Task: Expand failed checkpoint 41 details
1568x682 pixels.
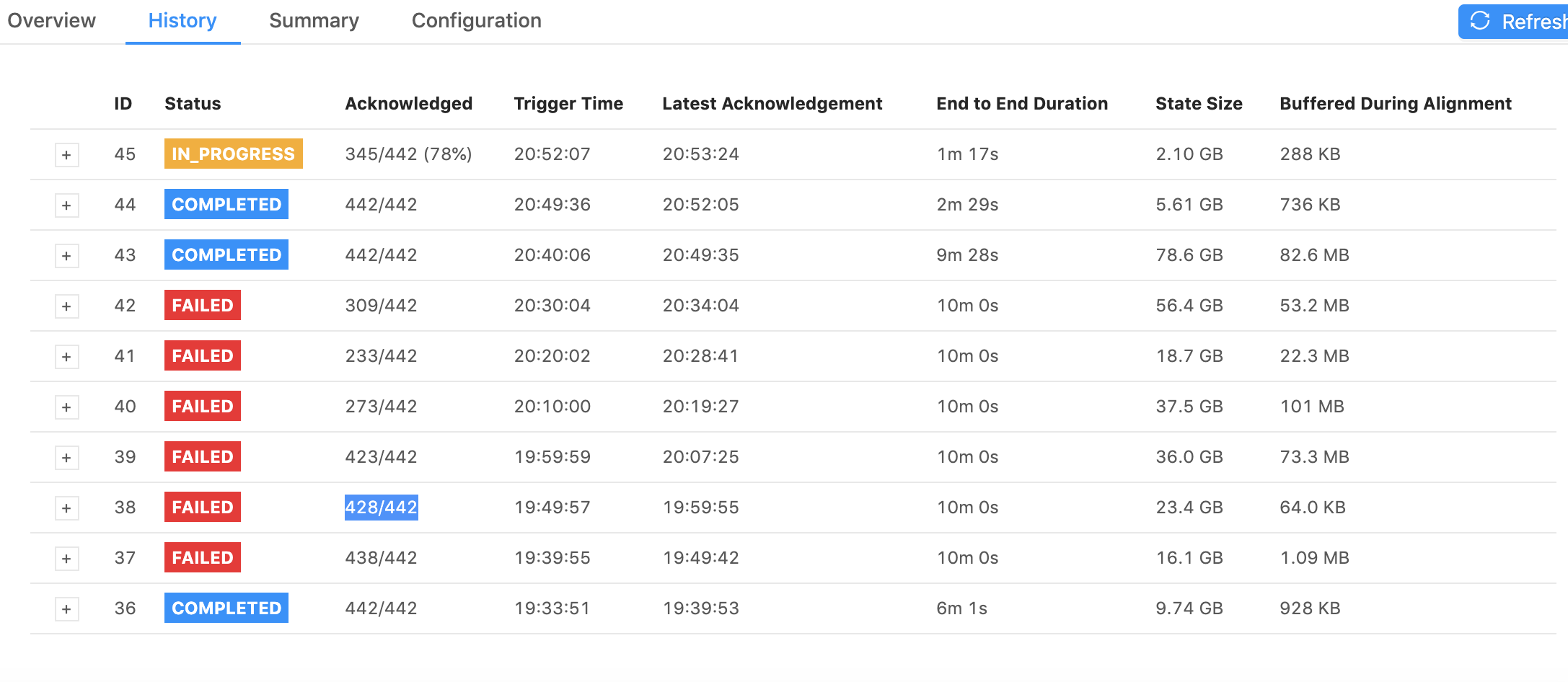Action: (66, 357)
